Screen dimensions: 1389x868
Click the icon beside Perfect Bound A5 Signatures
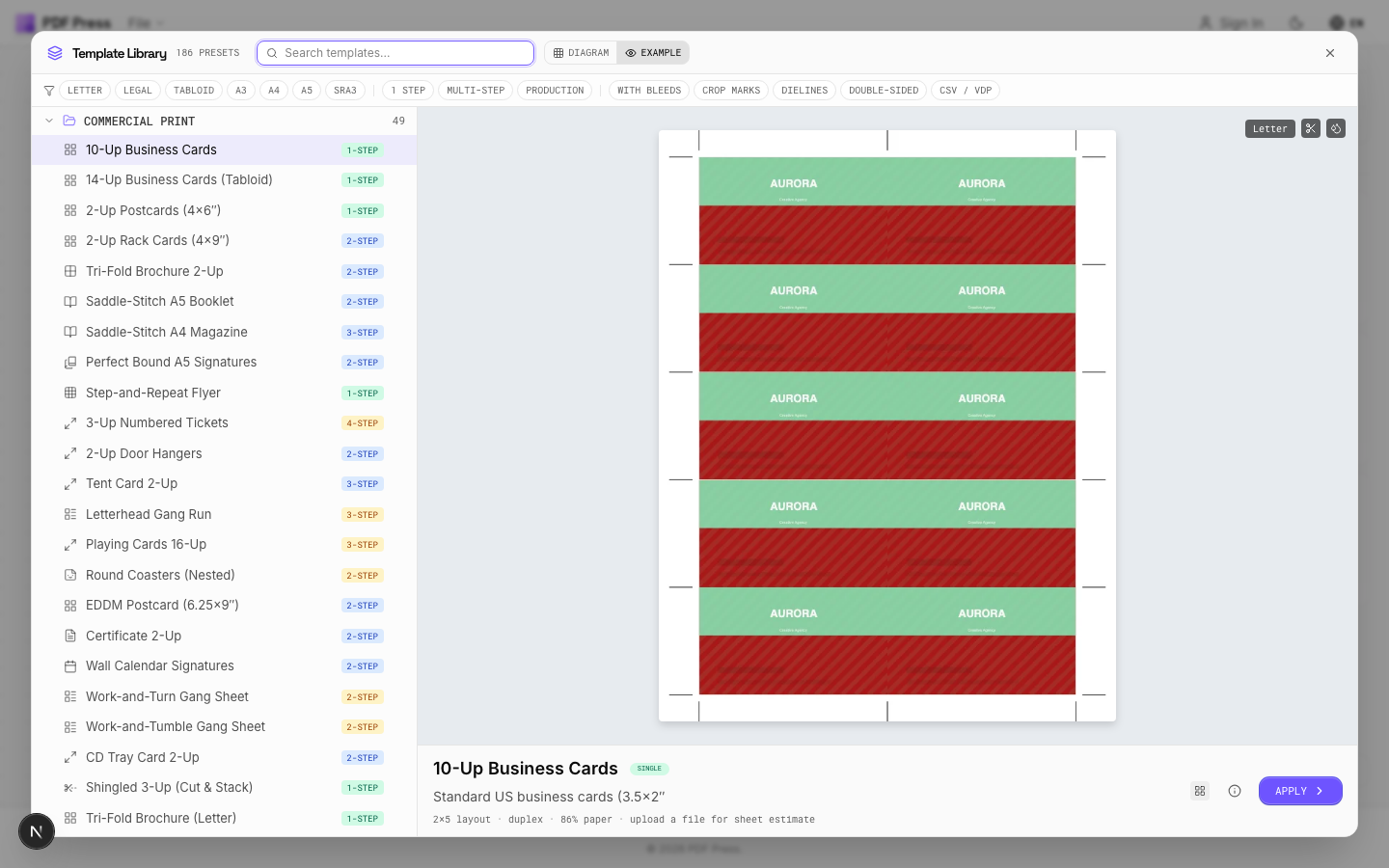tap(70, 363)
